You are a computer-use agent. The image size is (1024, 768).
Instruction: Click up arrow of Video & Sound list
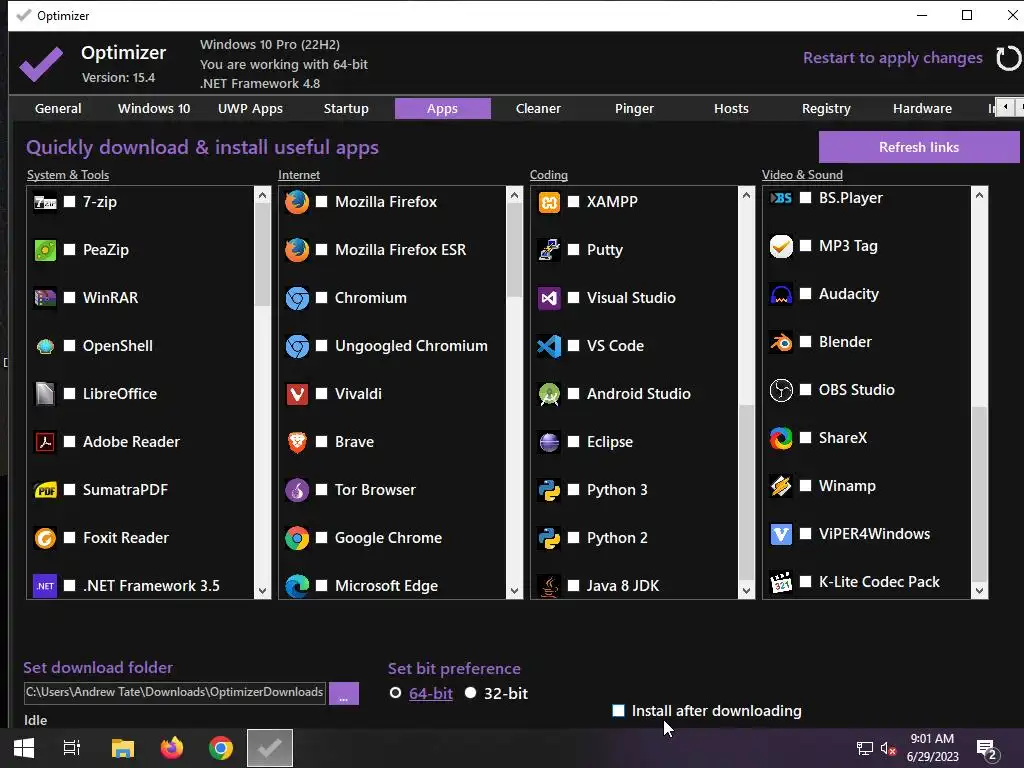pos(979,195)
